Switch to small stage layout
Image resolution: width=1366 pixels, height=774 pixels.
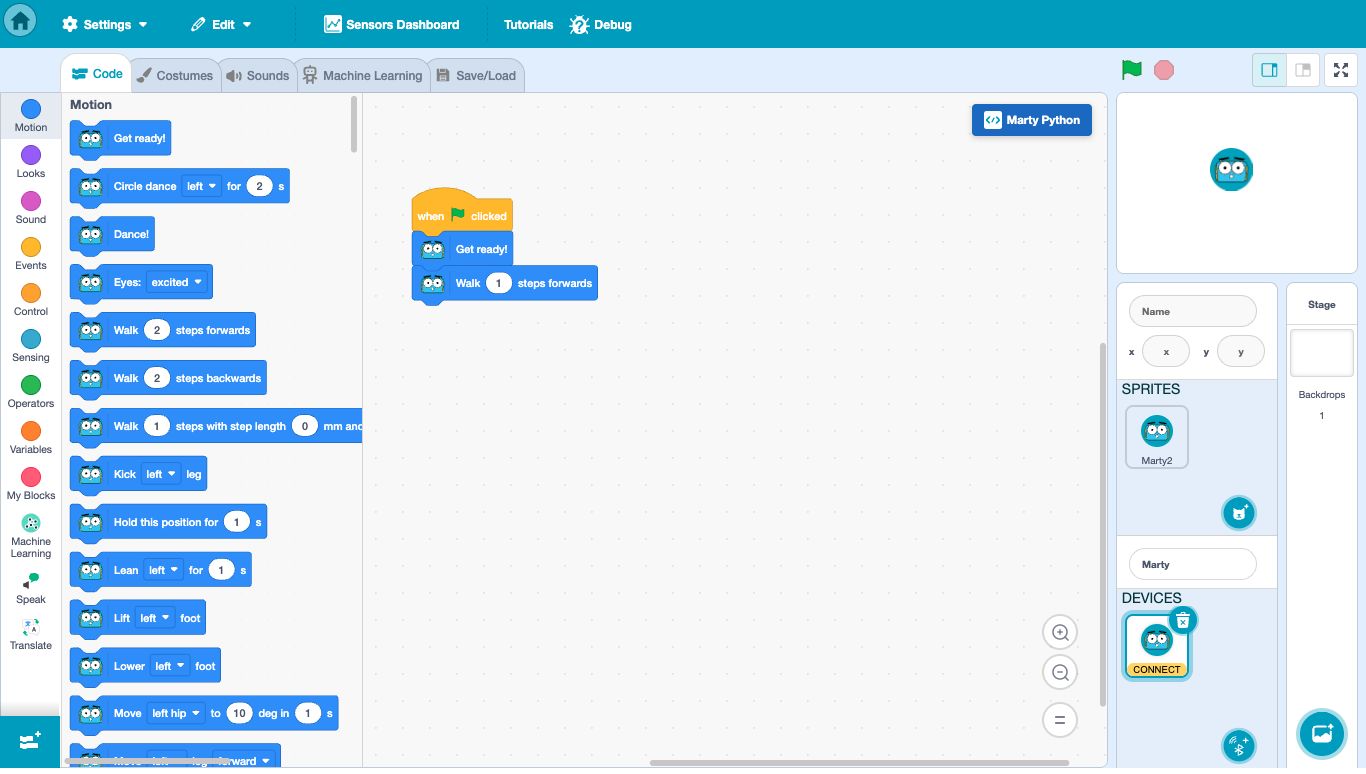(1303, 70)
